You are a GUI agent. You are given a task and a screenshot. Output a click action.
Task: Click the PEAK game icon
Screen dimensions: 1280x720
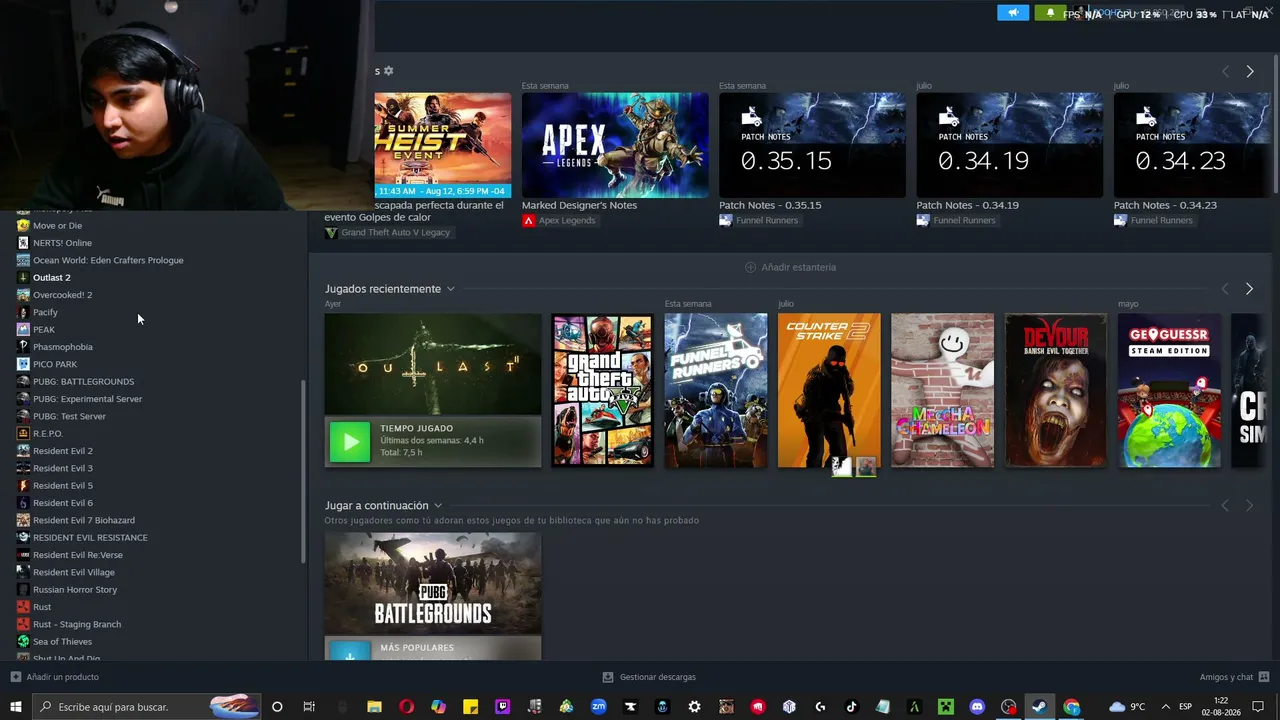tap(23, 329)
